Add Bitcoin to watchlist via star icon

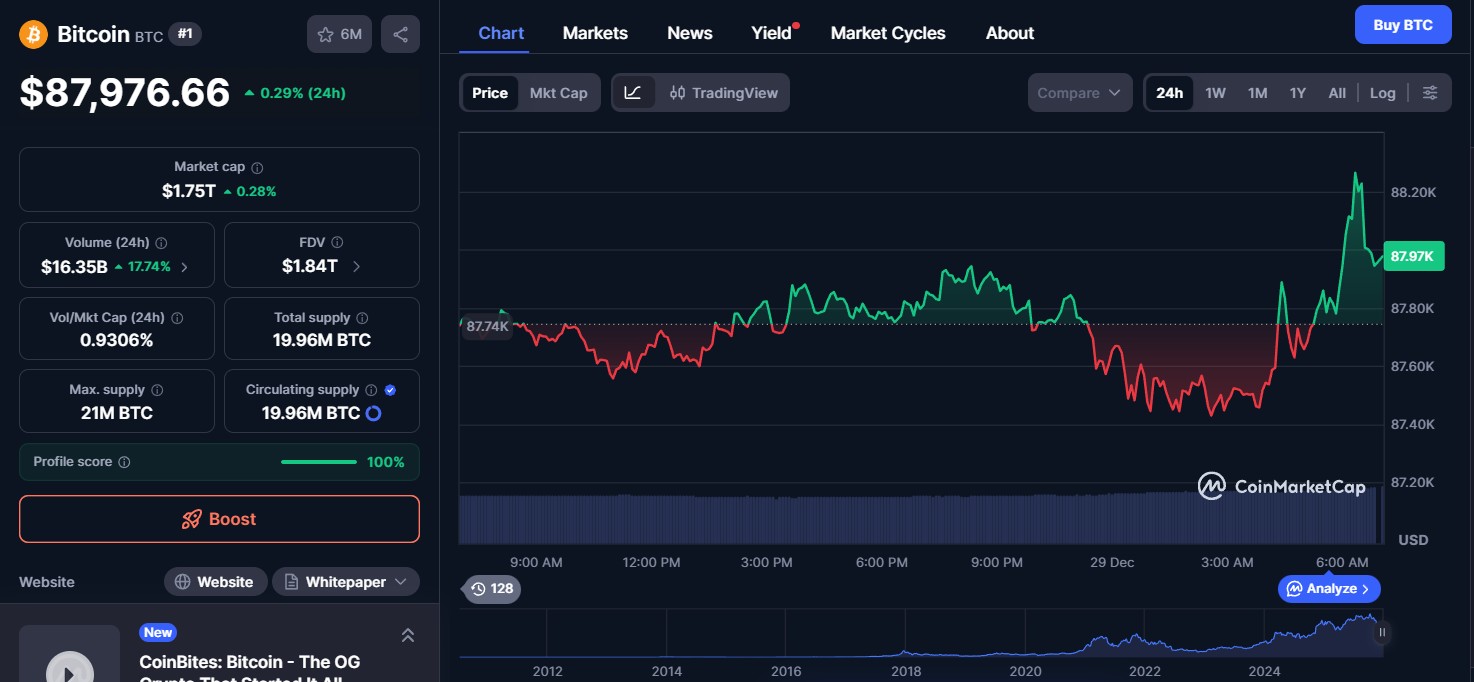325,33
